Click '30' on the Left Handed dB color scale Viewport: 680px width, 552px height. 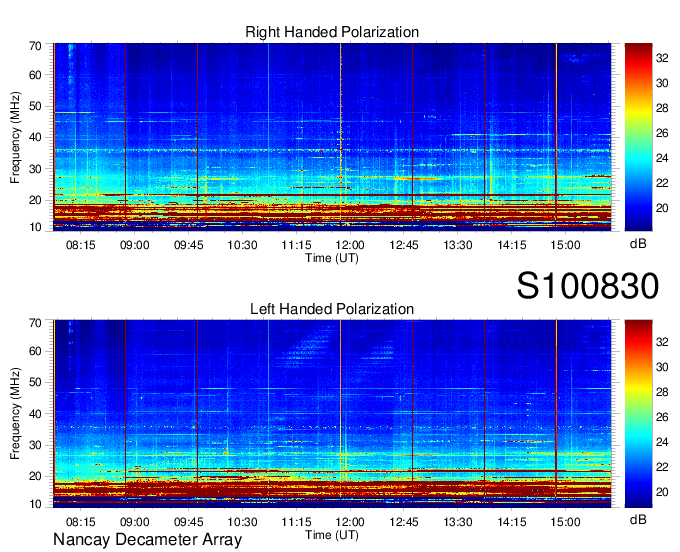point(662,367)
